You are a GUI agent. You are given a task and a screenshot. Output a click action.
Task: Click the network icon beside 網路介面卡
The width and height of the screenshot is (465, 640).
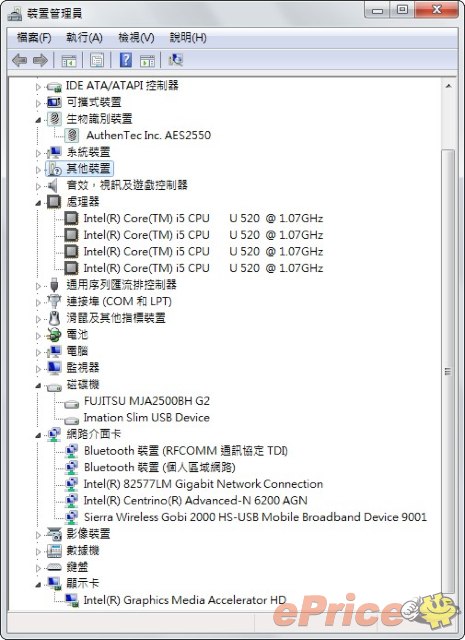point(54,434)
